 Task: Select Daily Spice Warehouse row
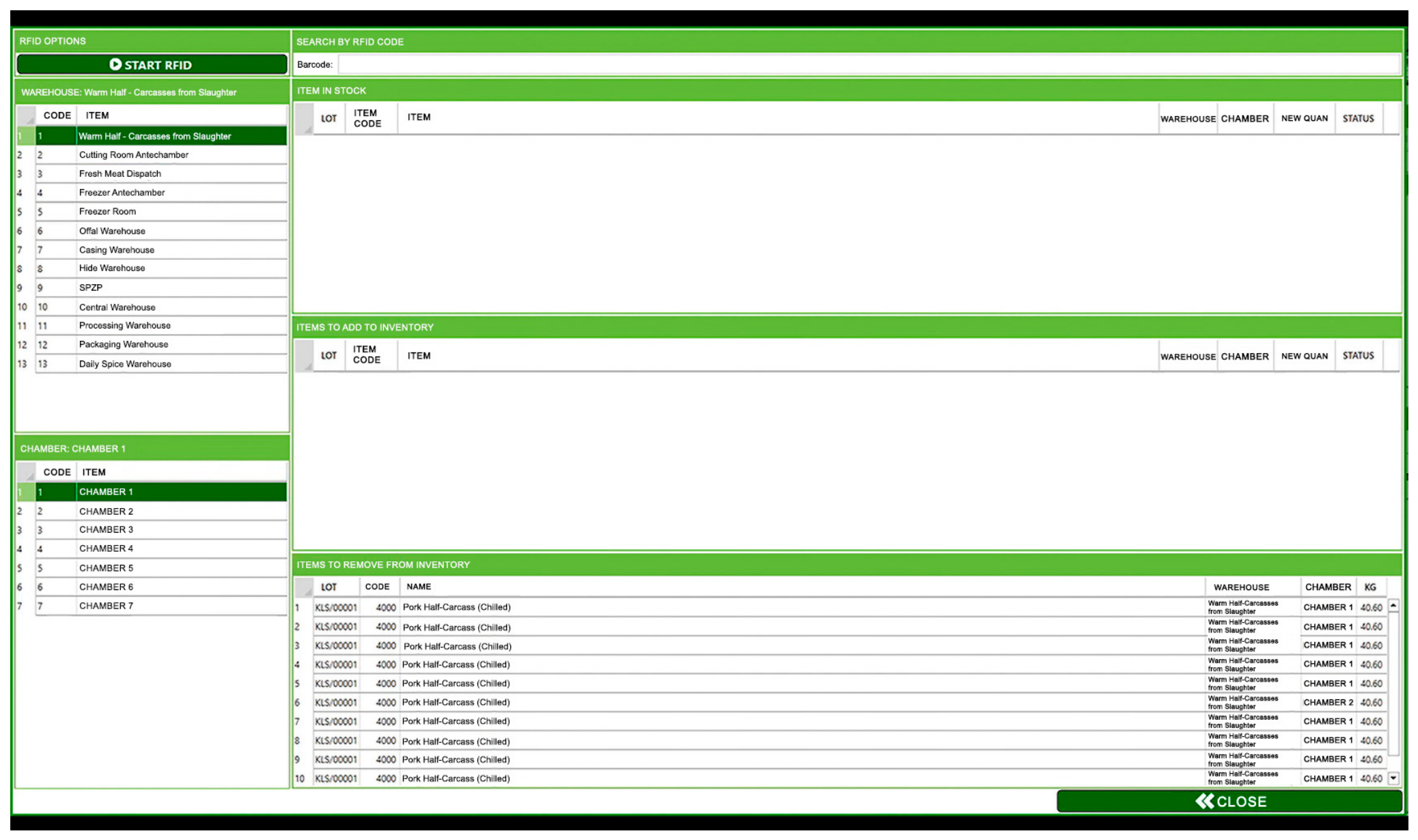click(152, 364)
